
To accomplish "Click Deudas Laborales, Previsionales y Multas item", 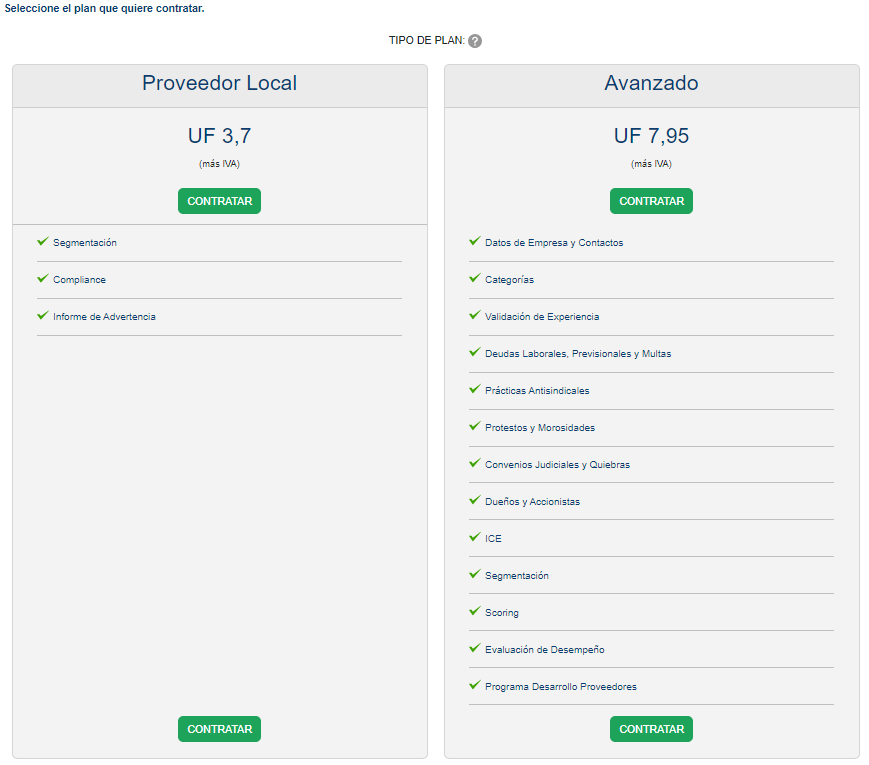I will [578, 354].
